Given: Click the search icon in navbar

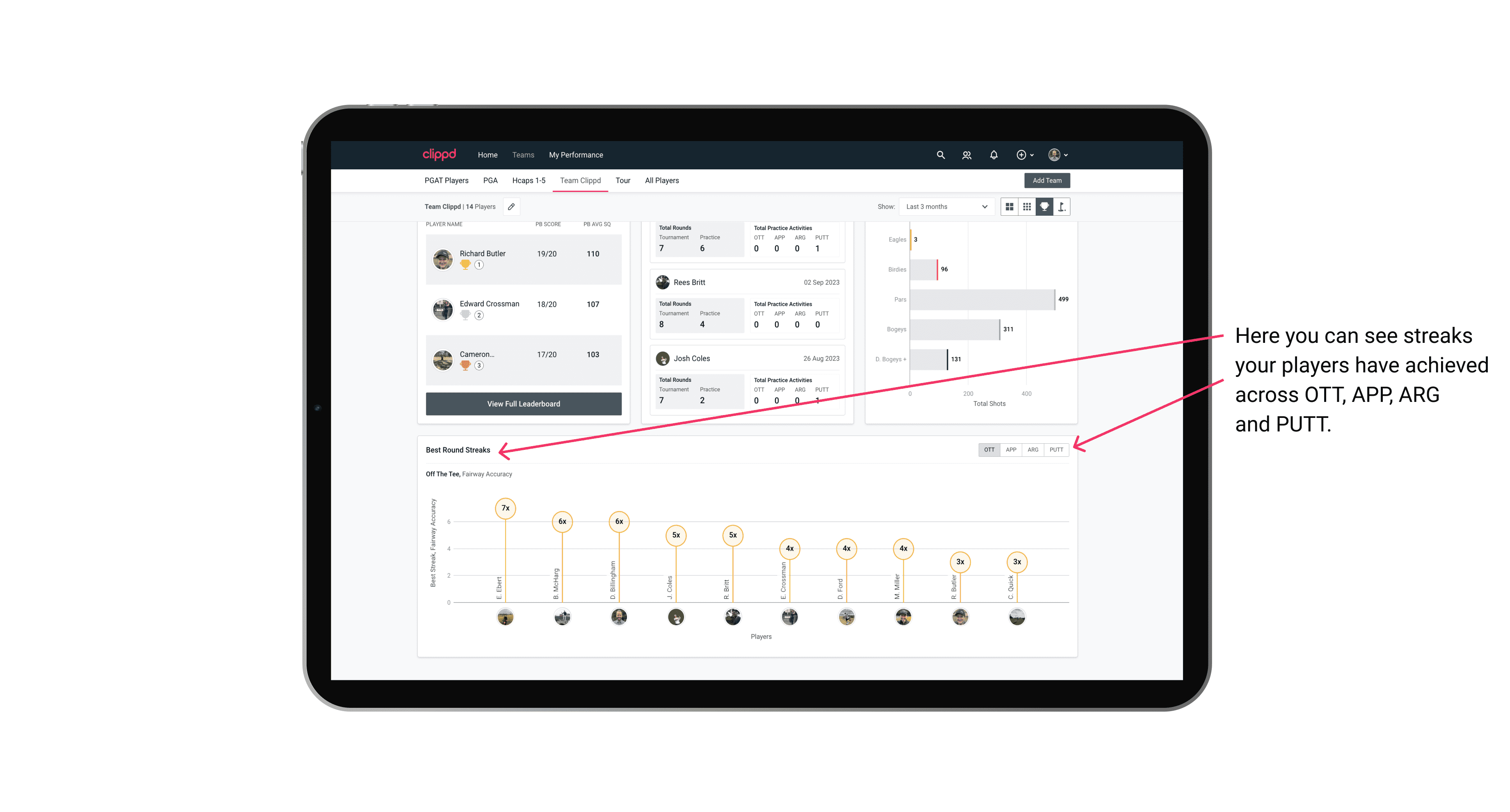Looking at the screenshot, I should [x=940, y=155].
